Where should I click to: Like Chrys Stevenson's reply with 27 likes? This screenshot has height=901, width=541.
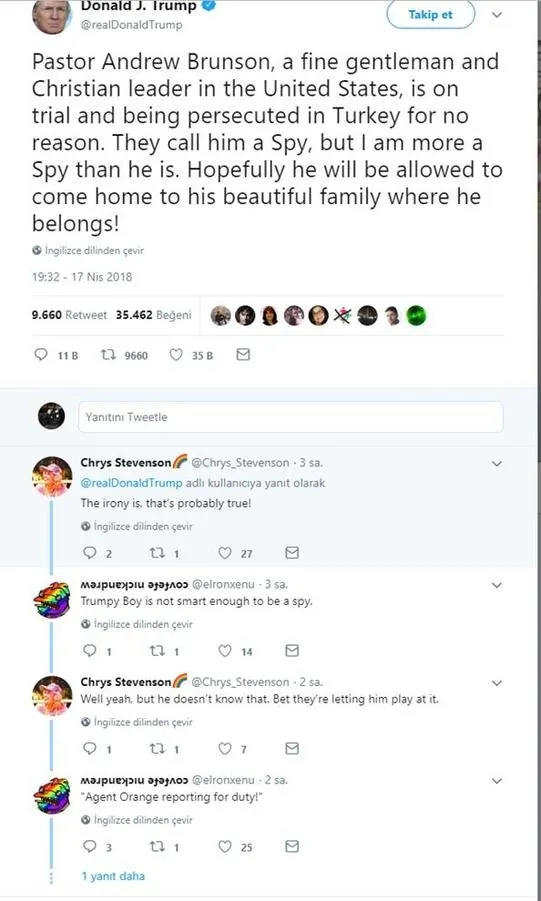[225, 553]
